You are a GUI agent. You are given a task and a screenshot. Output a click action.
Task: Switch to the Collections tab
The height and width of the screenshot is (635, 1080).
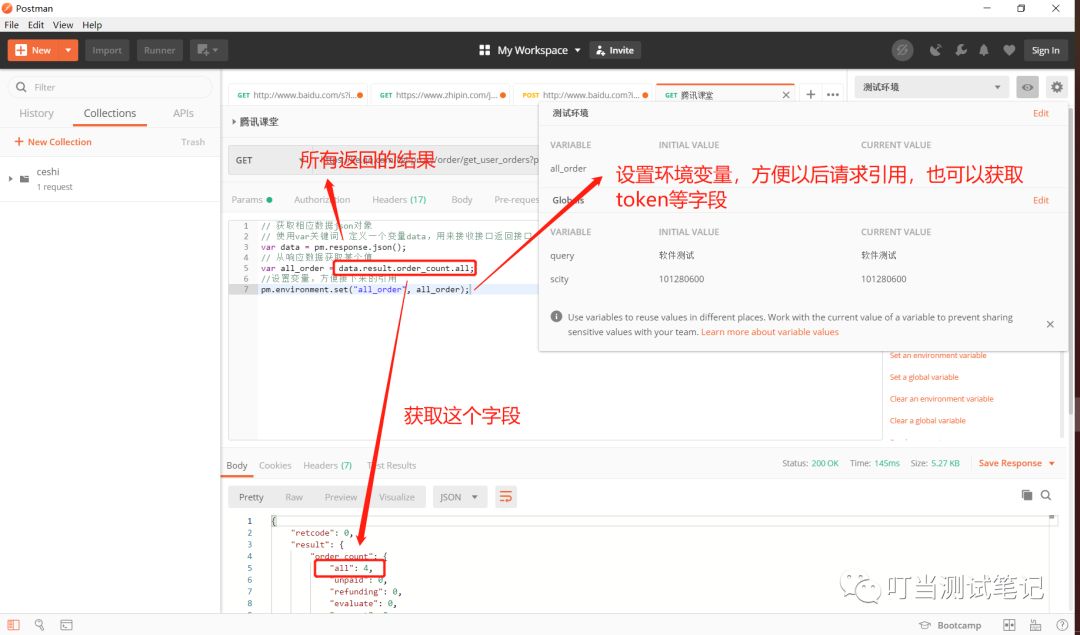(x=110, y=113)
